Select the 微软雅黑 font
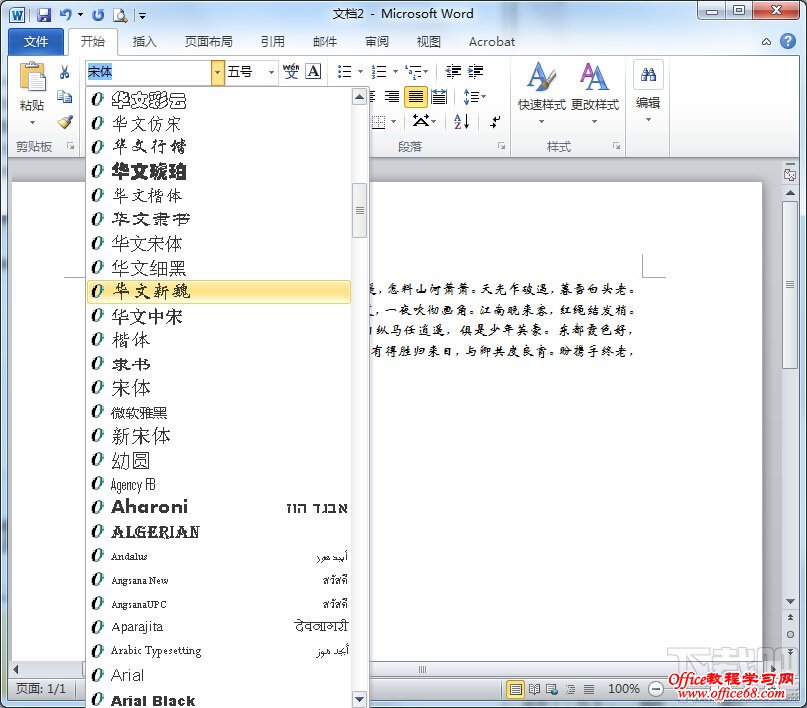Viewport: 807px width, 708px height. (219, 413)
